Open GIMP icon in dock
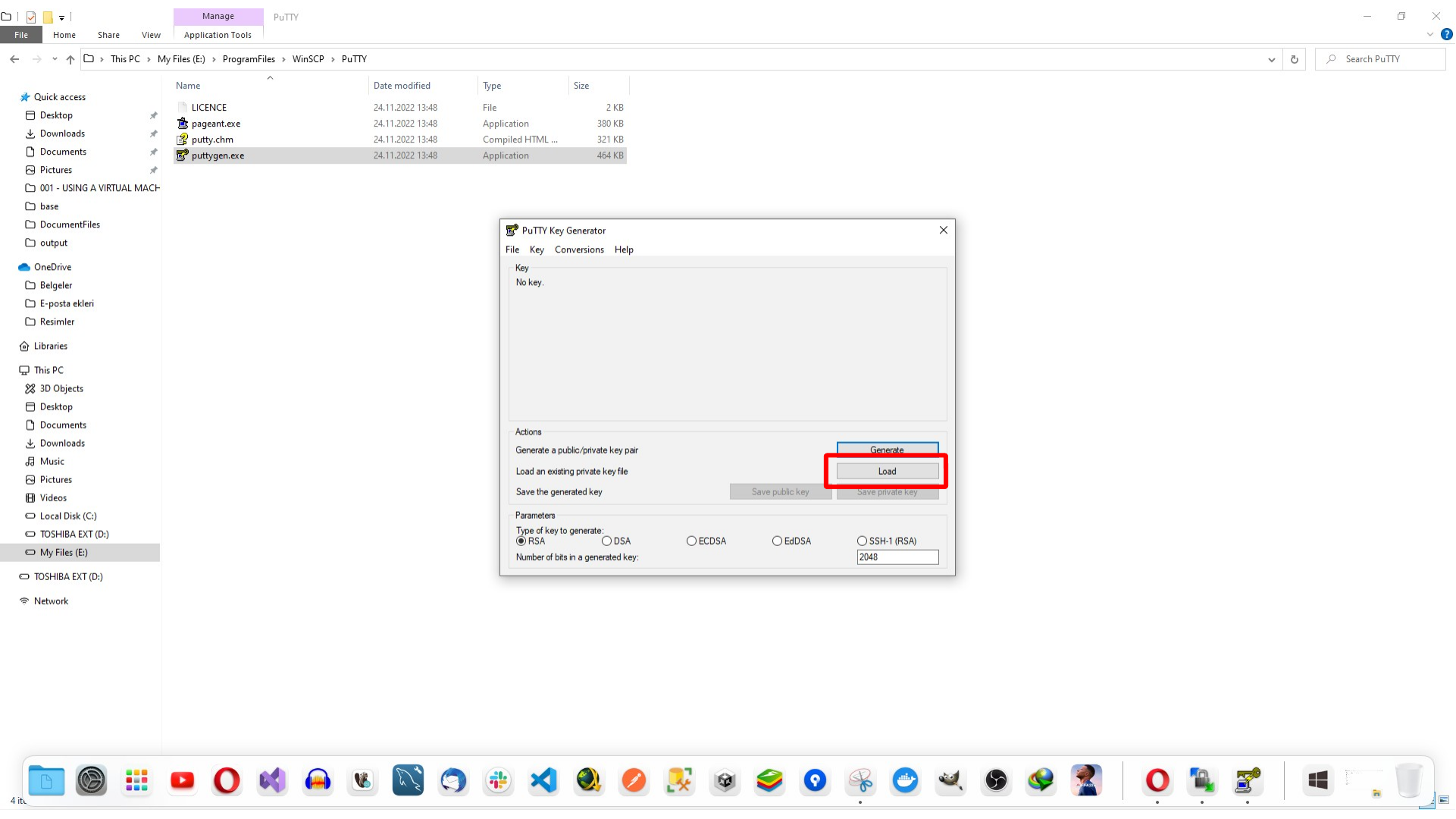 pos(950,780)
